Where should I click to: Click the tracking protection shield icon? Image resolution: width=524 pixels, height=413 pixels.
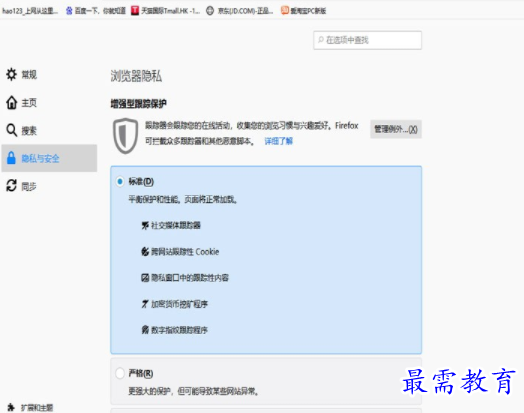tap(126, 136)
